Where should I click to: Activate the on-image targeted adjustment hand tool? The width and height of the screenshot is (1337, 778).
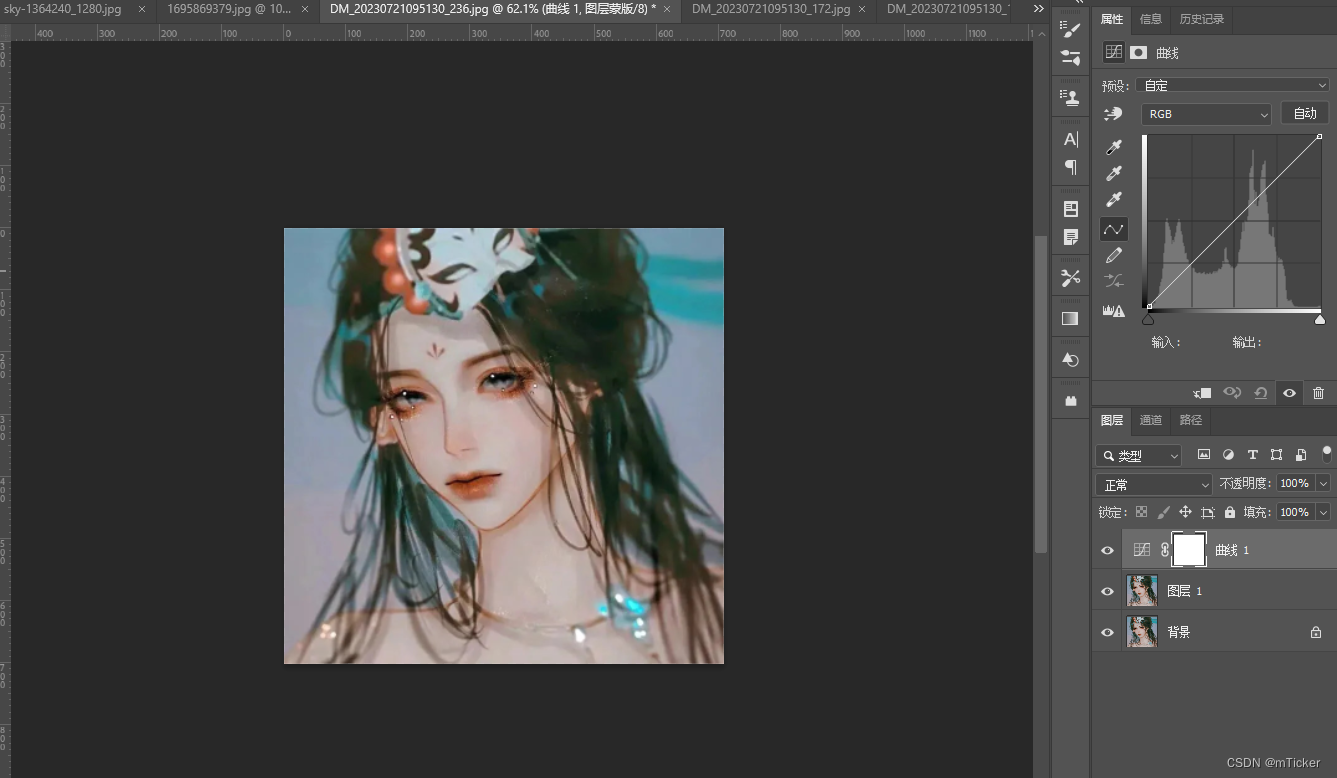click(x=1113, y=114)
